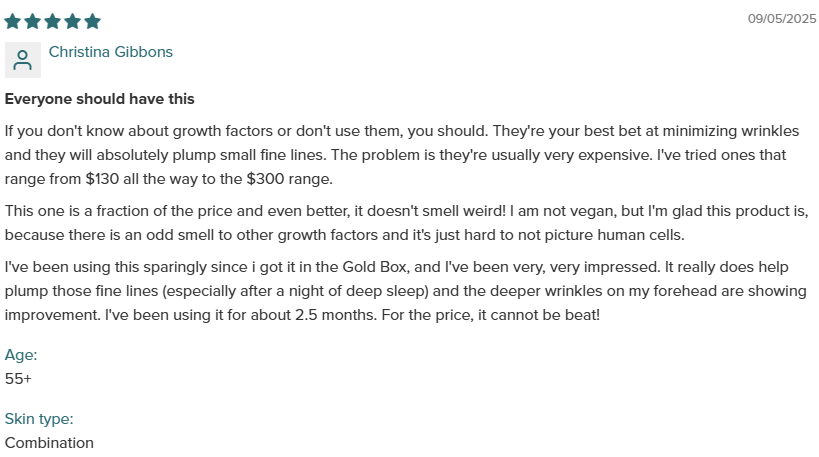Click the words 'Gold Box' in review

coord(375,267)
